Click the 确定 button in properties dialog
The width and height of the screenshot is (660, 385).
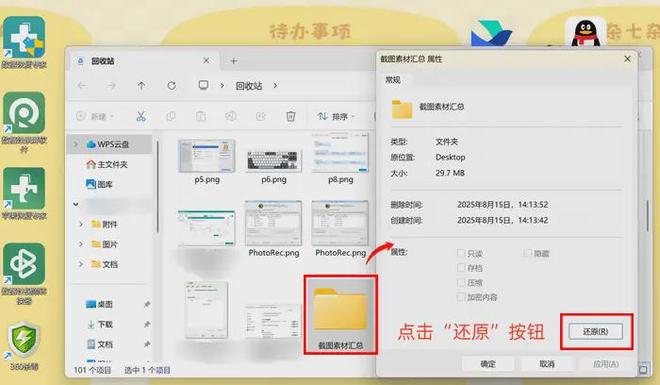click(488, 364)
